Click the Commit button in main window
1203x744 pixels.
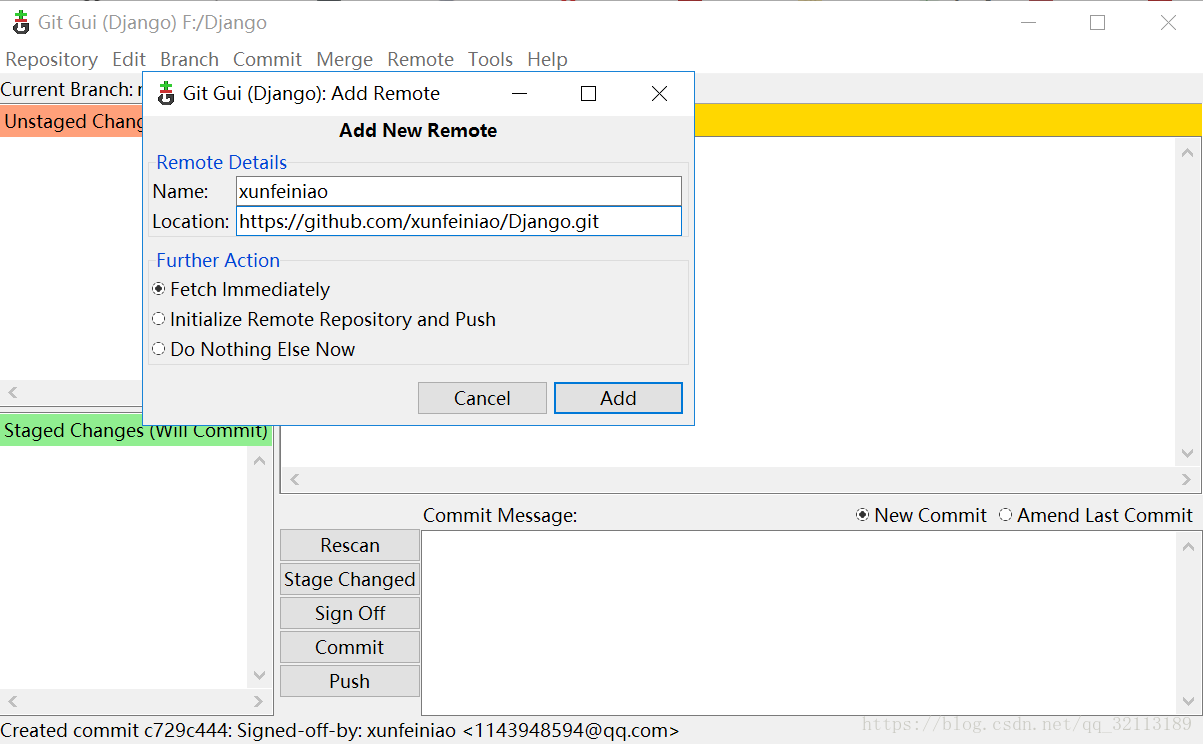coord(350,647)
